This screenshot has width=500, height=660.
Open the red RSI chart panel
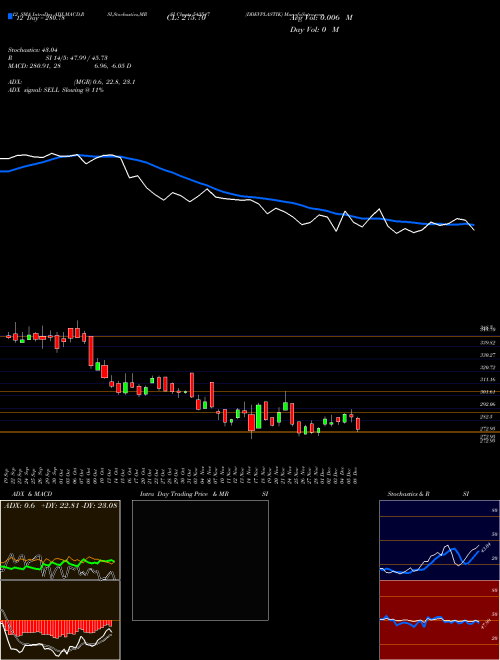click(x=439, y=620)
